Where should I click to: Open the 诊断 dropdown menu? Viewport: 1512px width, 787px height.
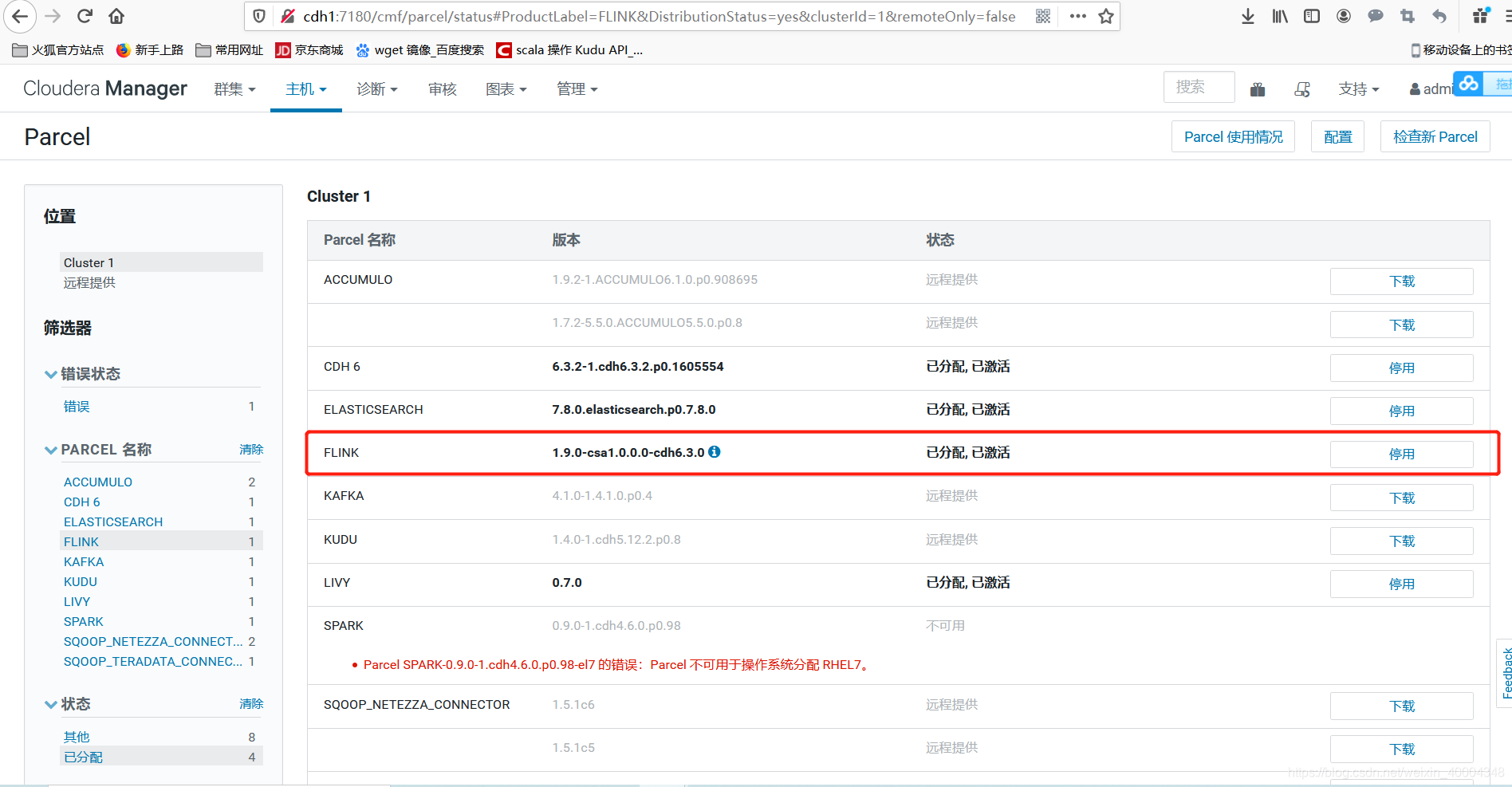376,89
